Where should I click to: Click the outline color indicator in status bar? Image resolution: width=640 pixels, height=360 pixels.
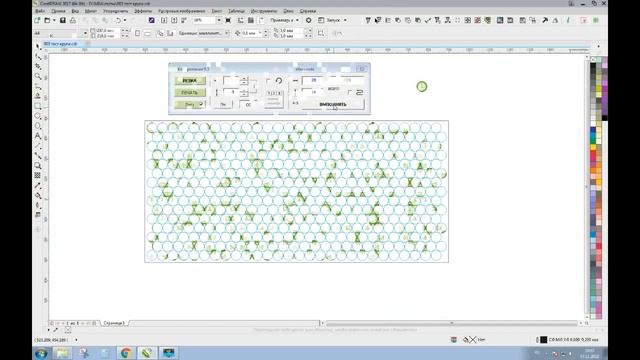543,340
